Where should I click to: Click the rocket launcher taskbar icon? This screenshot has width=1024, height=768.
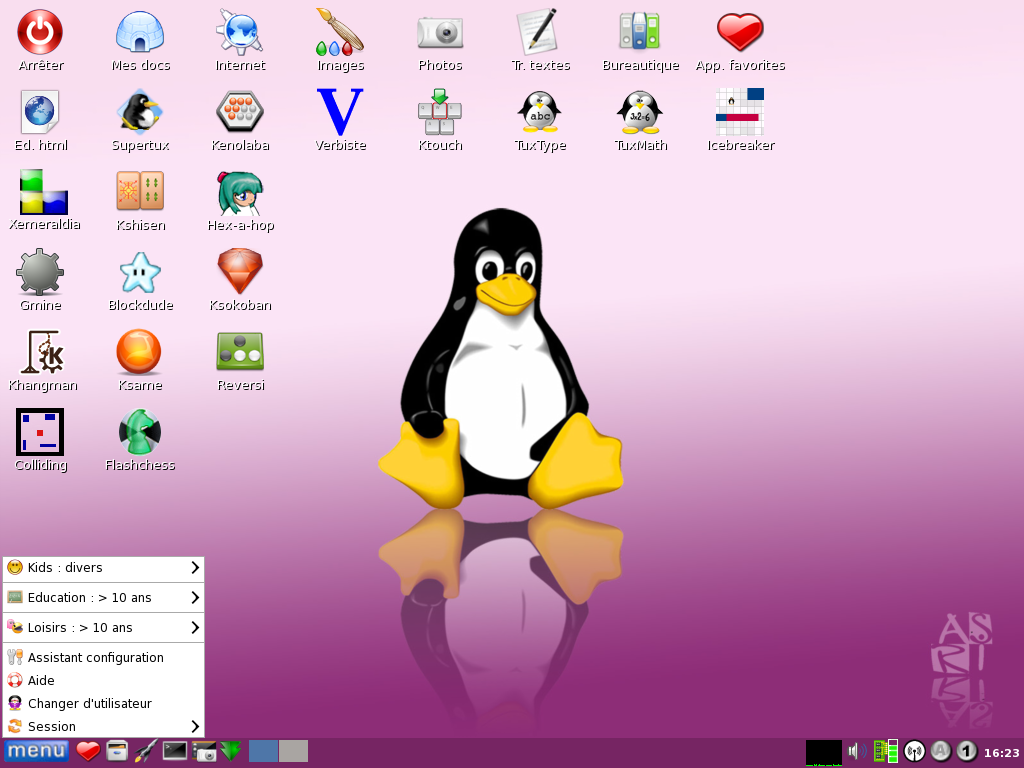click(x=146, y=752)
